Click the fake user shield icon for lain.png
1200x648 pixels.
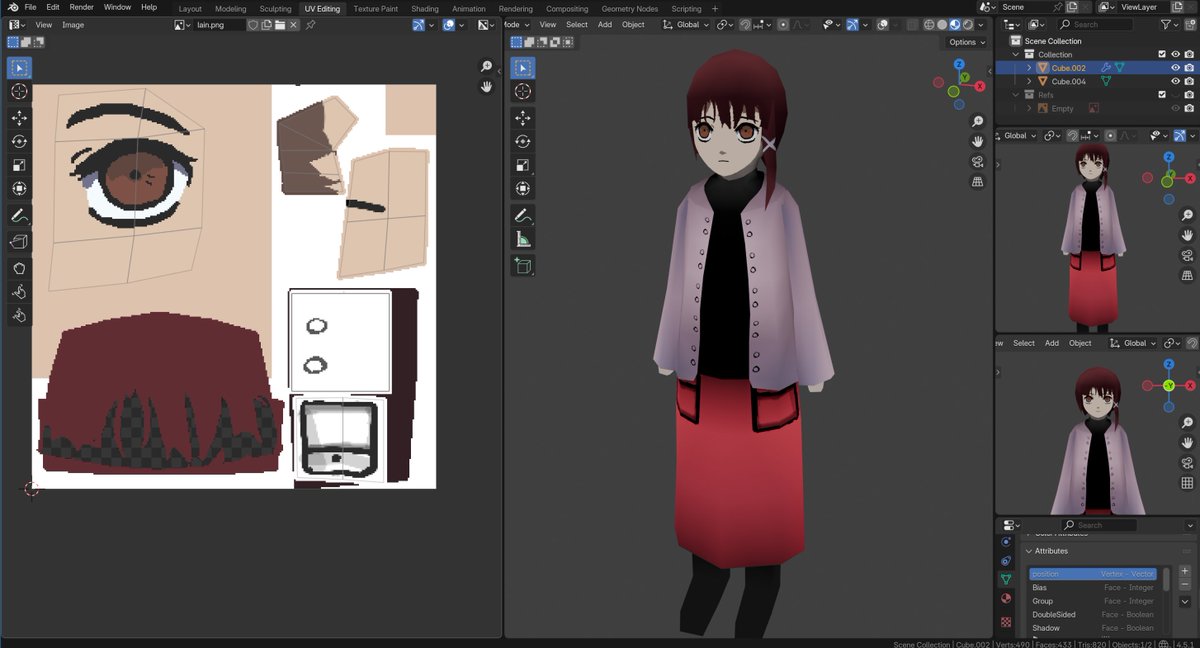[253, 24]
